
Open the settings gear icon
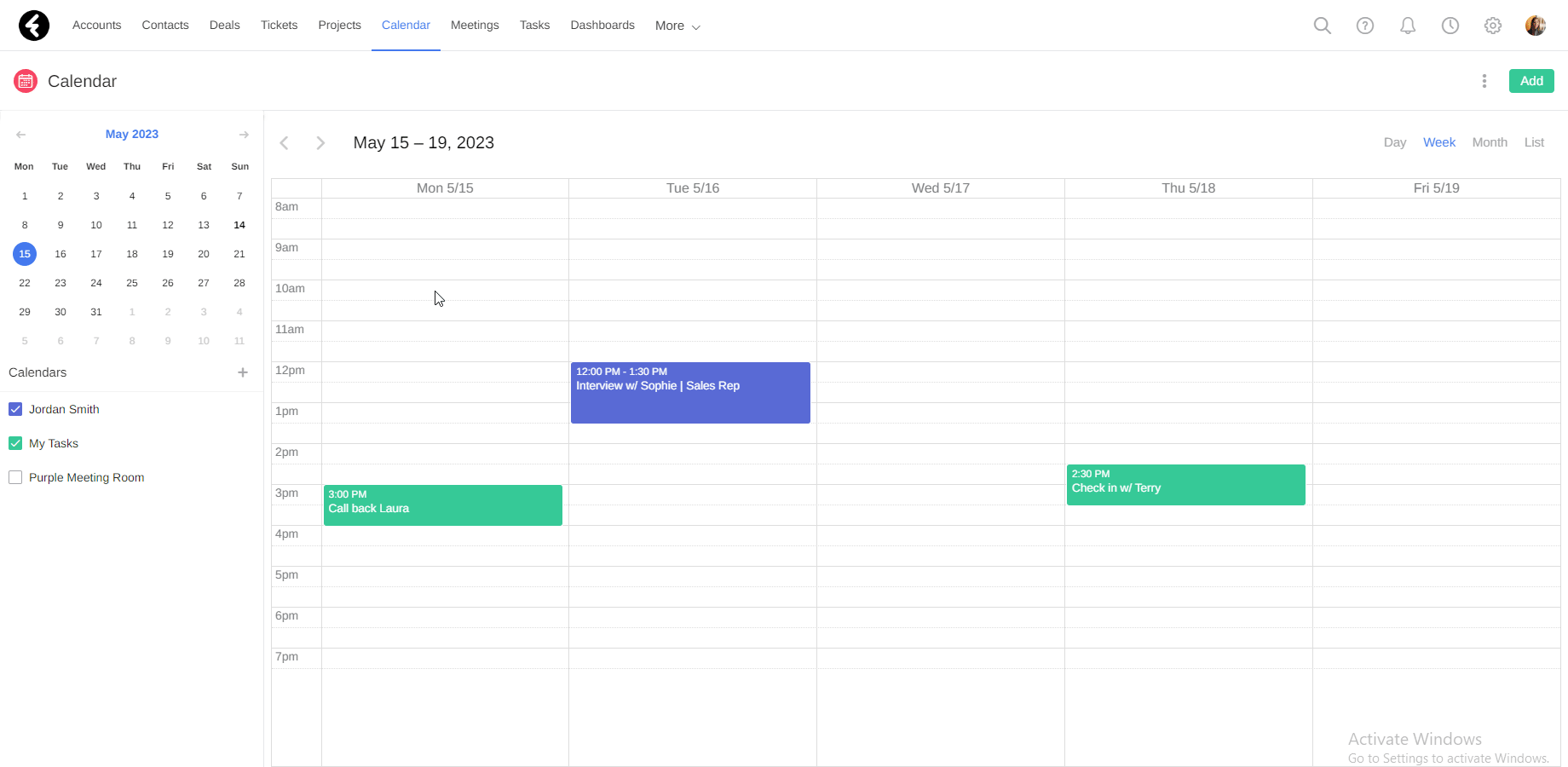point(1493,26)
